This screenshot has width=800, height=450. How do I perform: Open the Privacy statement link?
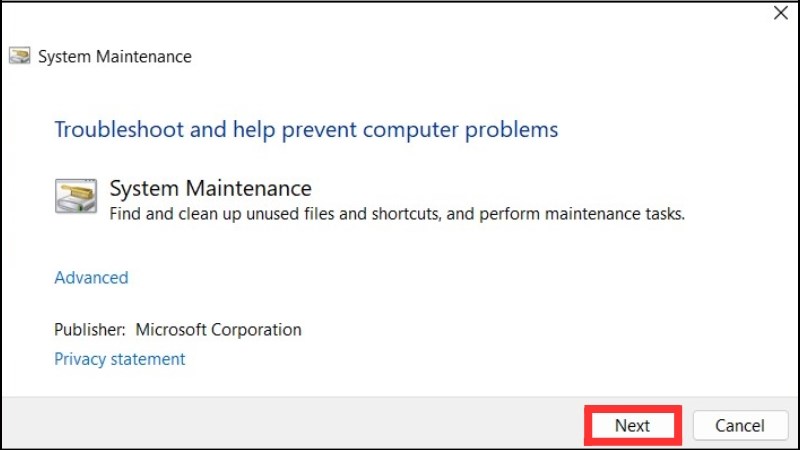119,358
